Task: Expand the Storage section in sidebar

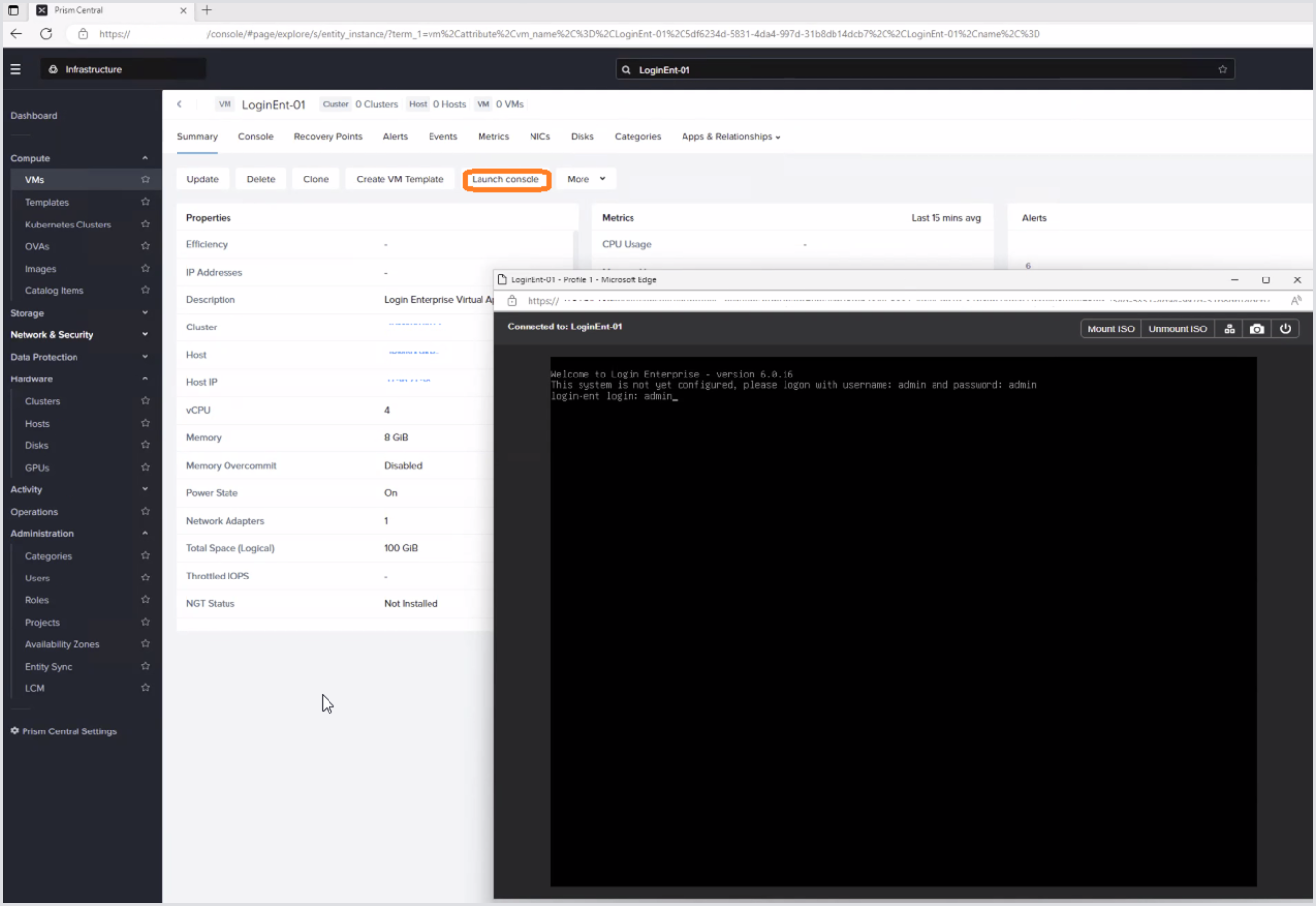Action: click(x=145, y=313)
